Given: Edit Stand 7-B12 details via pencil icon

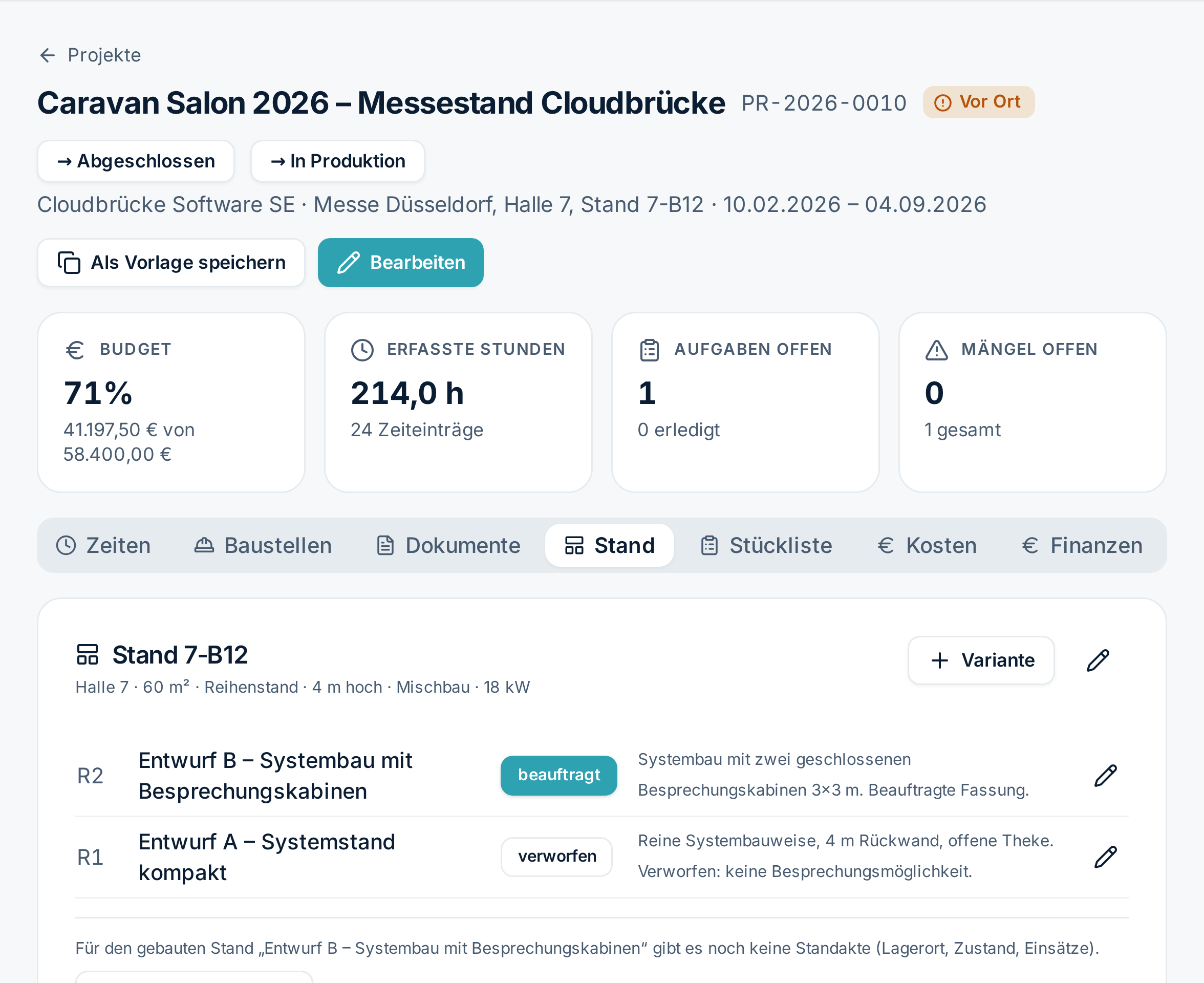Looking at the screenshot, I should 1098,660.
